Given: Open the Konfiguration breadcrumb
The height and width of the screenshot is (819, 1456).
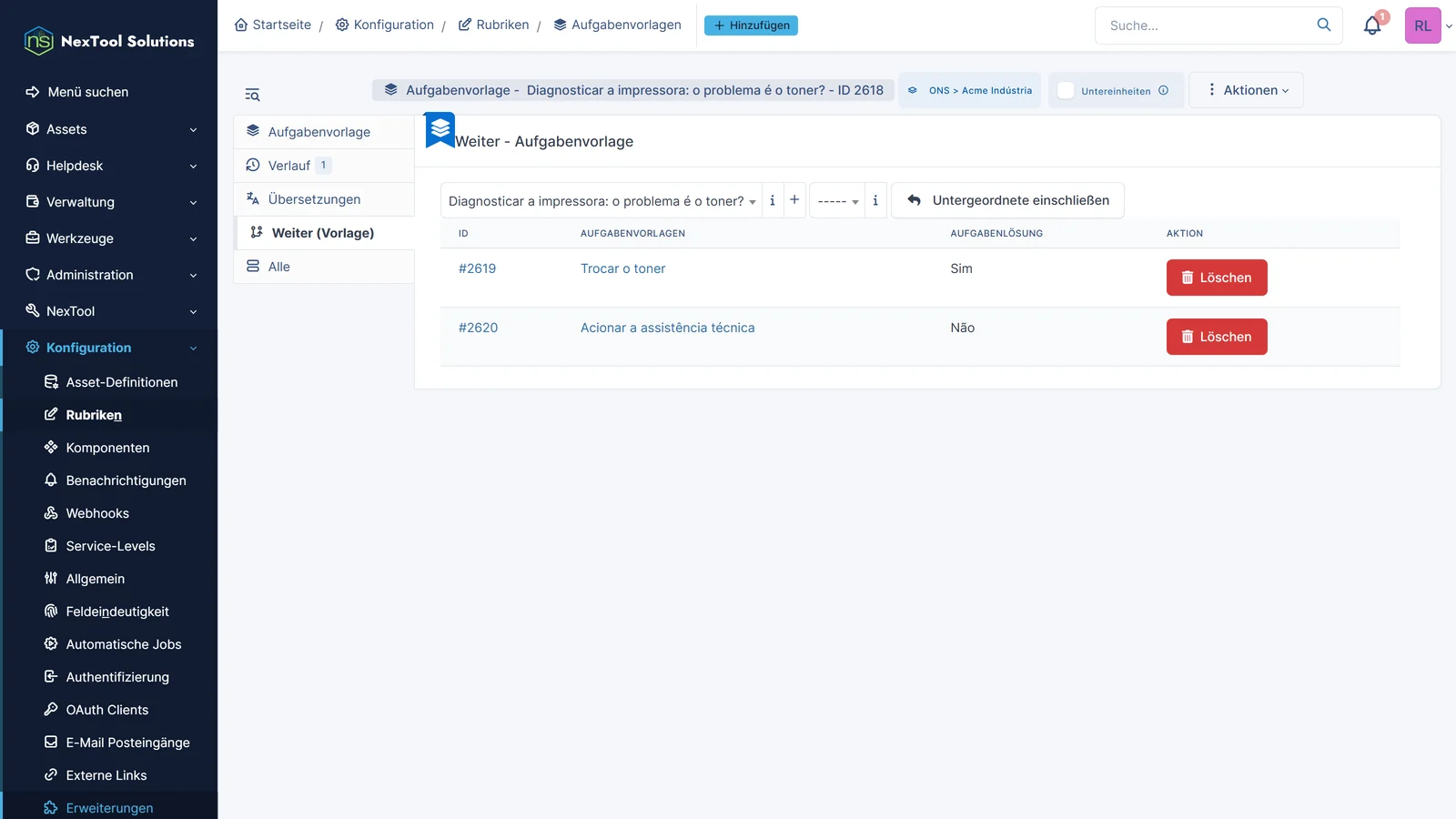Looking at the screenshot, I should tap(385, 25).
